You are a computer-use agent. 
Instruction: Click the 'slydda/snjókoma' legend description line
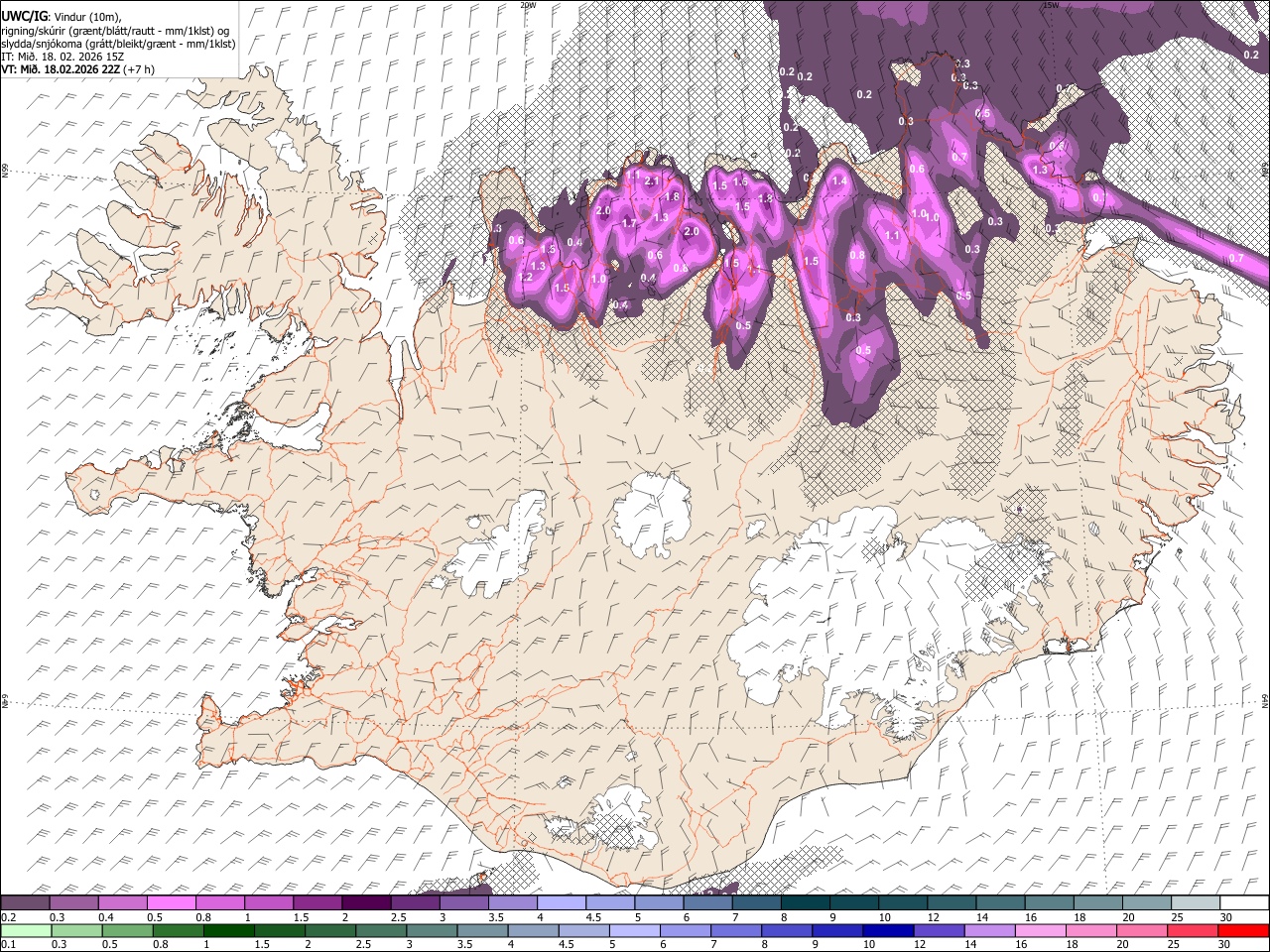[x=118, y=44]
